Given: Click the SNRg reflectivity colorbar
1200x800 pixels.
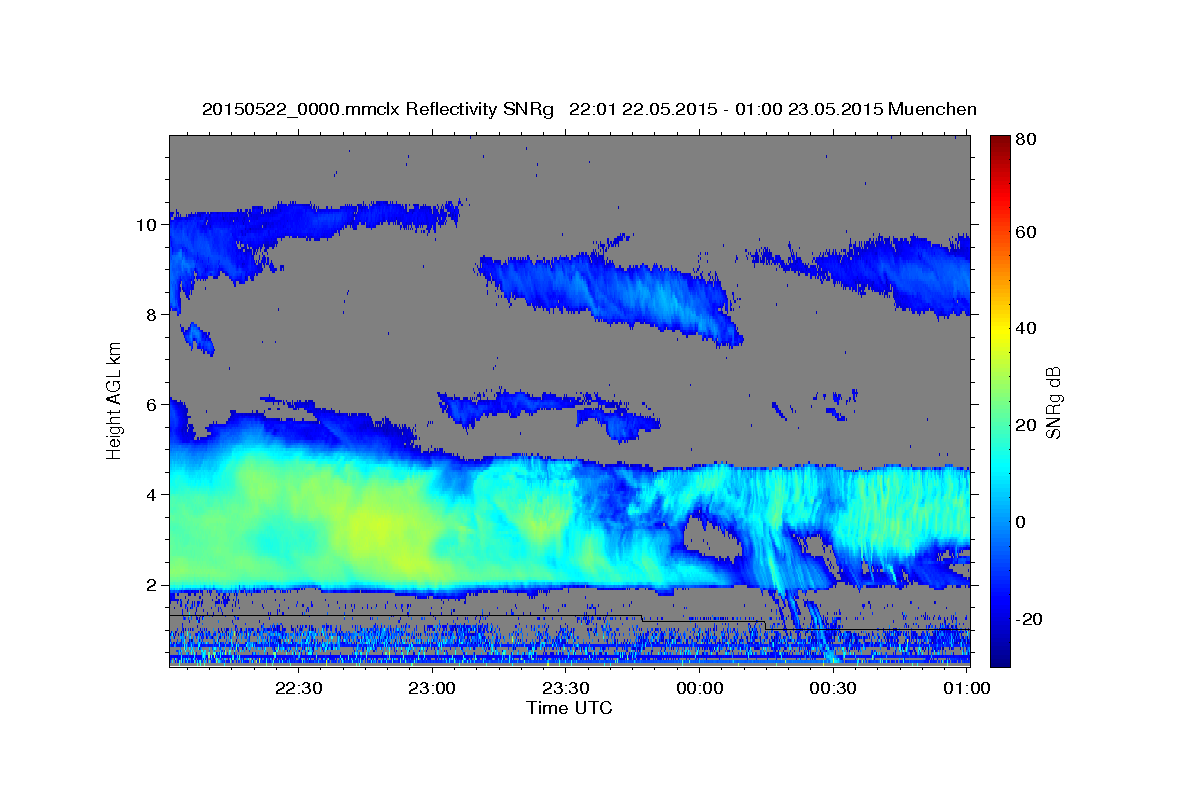Looking at the screenshot, I should pos(1000,401).
